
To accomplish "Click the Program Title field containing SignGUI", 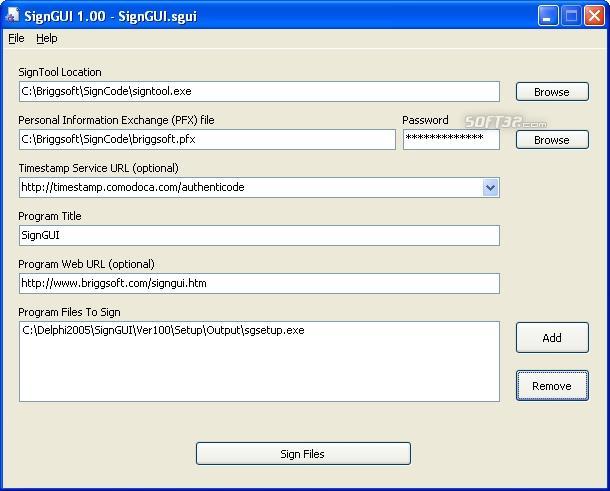I will 259,235.
